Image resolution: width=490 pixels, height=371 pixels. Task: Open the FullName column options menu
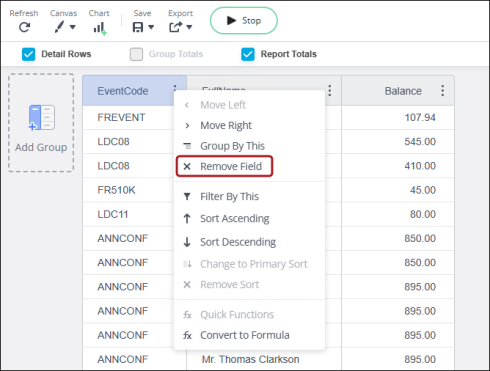coord(330,91)
